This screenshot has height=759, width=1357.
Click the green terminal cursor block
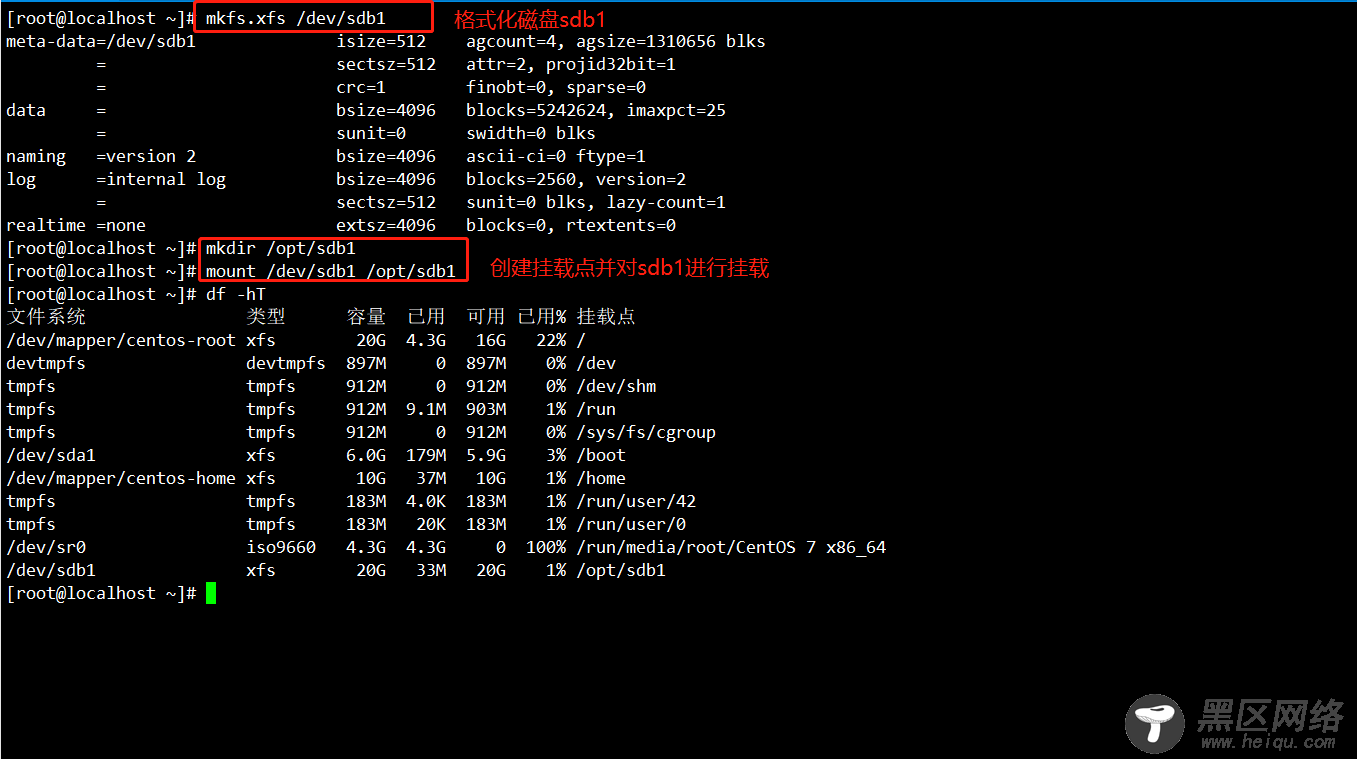tap(211, 593)
